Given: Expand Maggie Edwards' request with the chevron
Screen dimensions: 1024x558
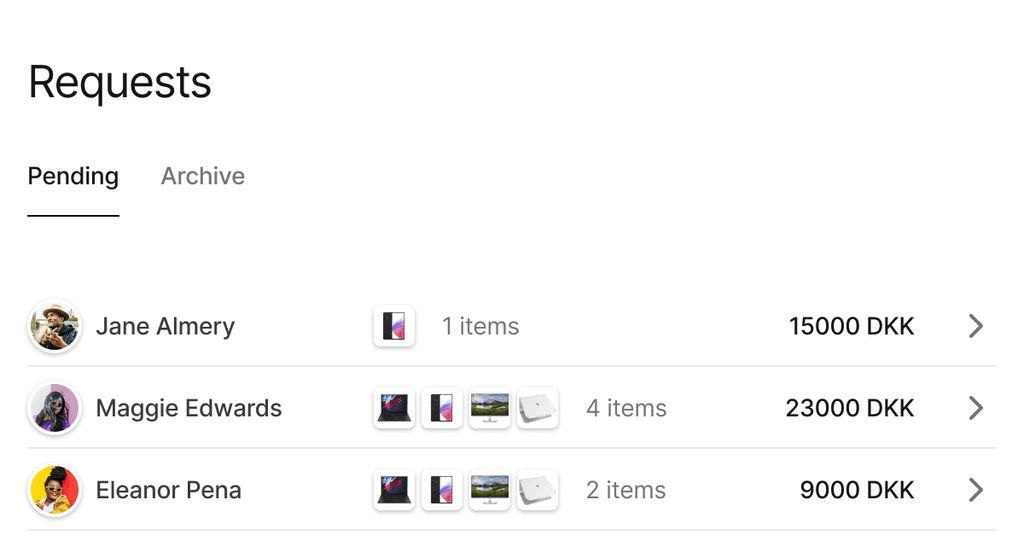Looking at the screenshot, I should [976, 408].
